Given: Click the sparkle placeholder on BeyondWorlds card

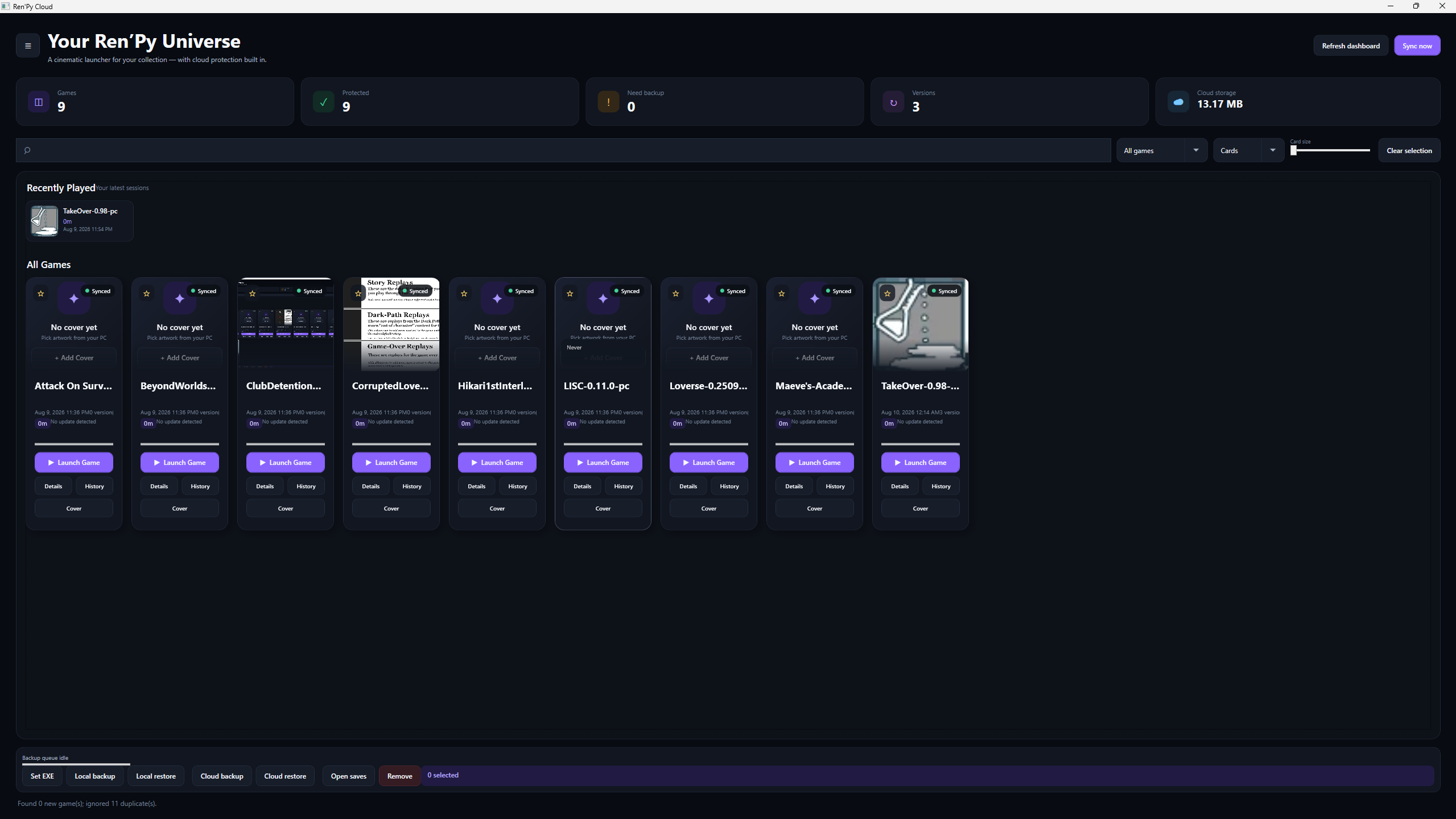Looking at the screenshot, I should [x=180, y=298].
